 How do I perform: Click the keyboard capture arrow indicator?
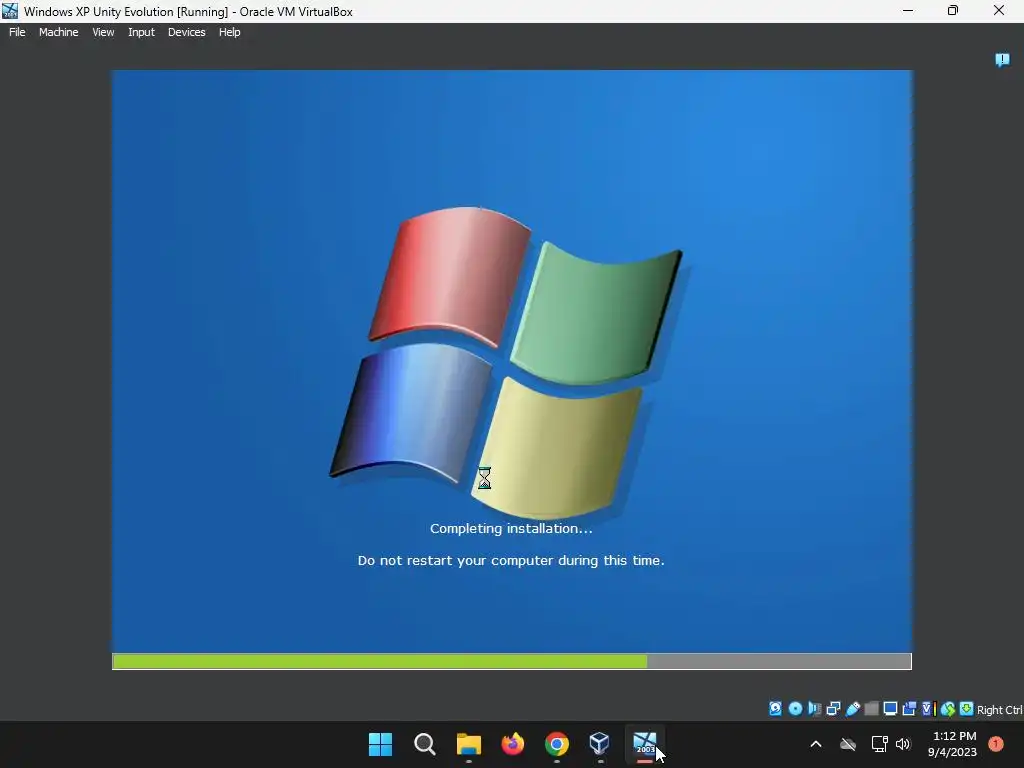[x=967, y=709]
